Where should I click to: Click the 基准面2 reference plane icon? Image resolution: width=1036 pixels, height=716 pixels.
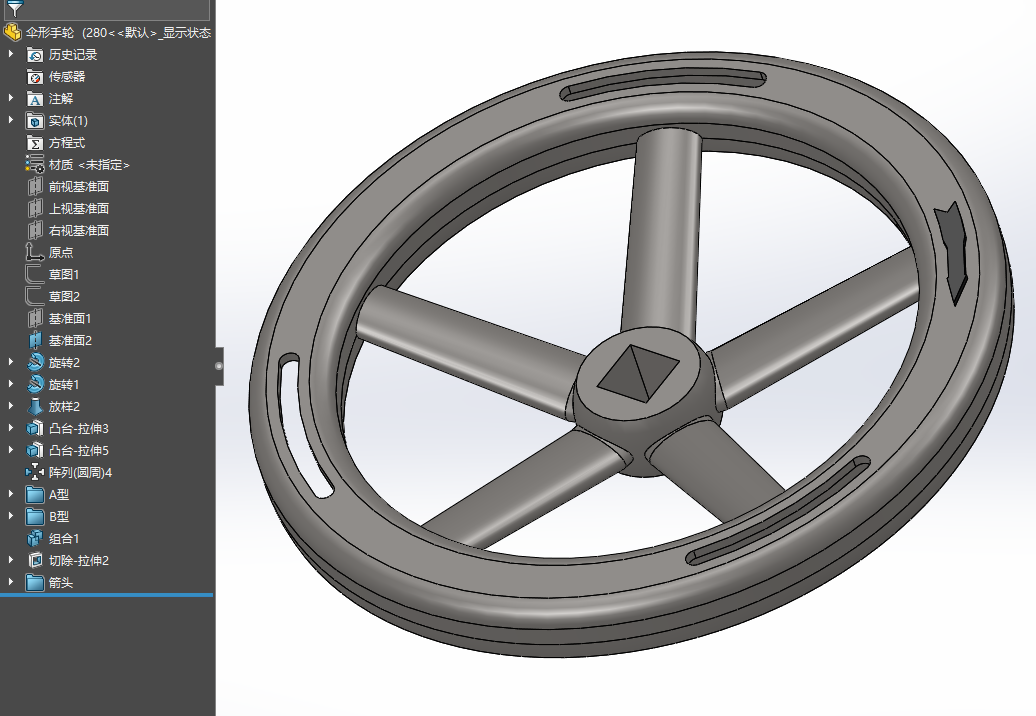point(34,340)
